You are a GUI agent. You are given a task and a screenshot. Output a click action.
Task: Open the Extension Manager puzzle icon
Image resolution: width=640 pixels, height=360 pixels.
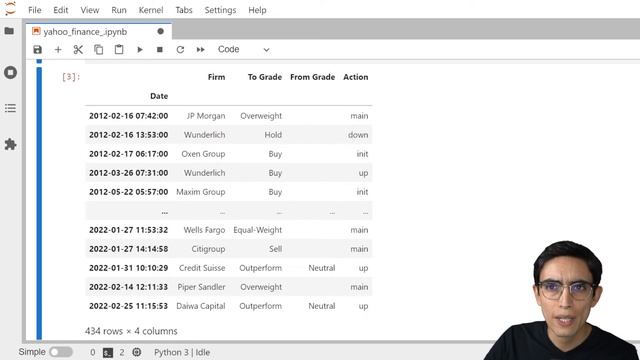tap(10, 144)
